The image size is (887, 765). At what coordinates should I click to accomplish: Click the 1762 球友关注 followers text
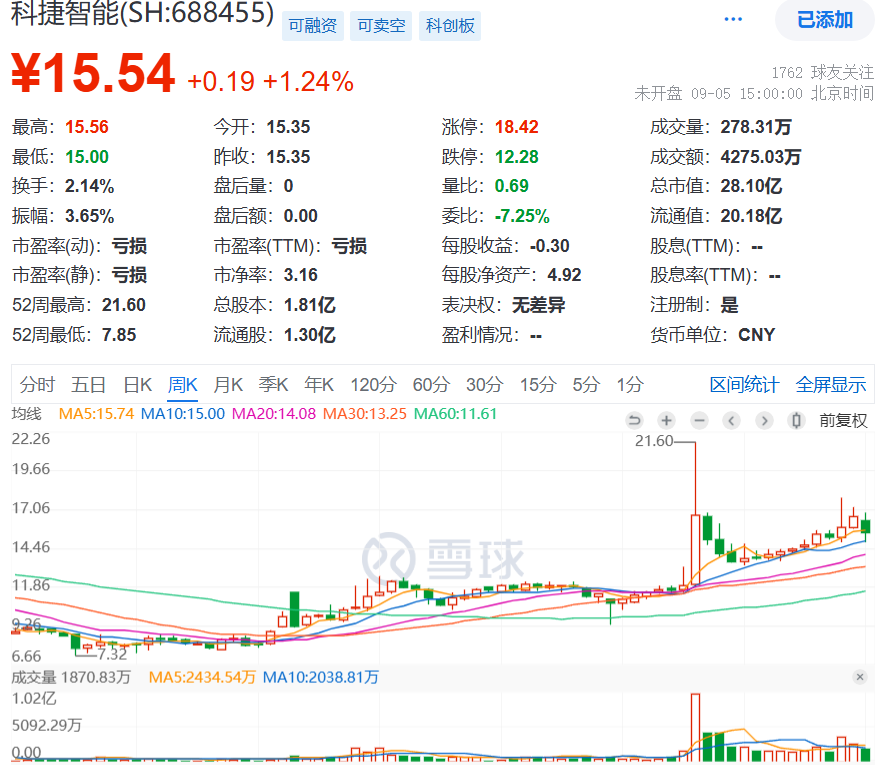(823, 72)
